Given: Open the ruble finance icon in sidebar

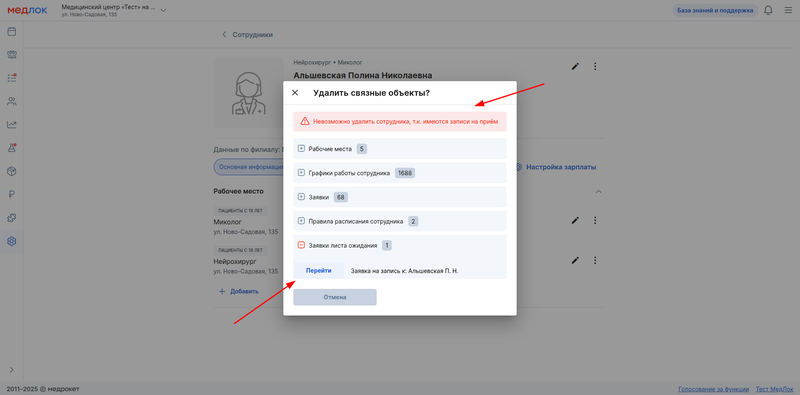Looking at the screenshot, I should [11, 194].
